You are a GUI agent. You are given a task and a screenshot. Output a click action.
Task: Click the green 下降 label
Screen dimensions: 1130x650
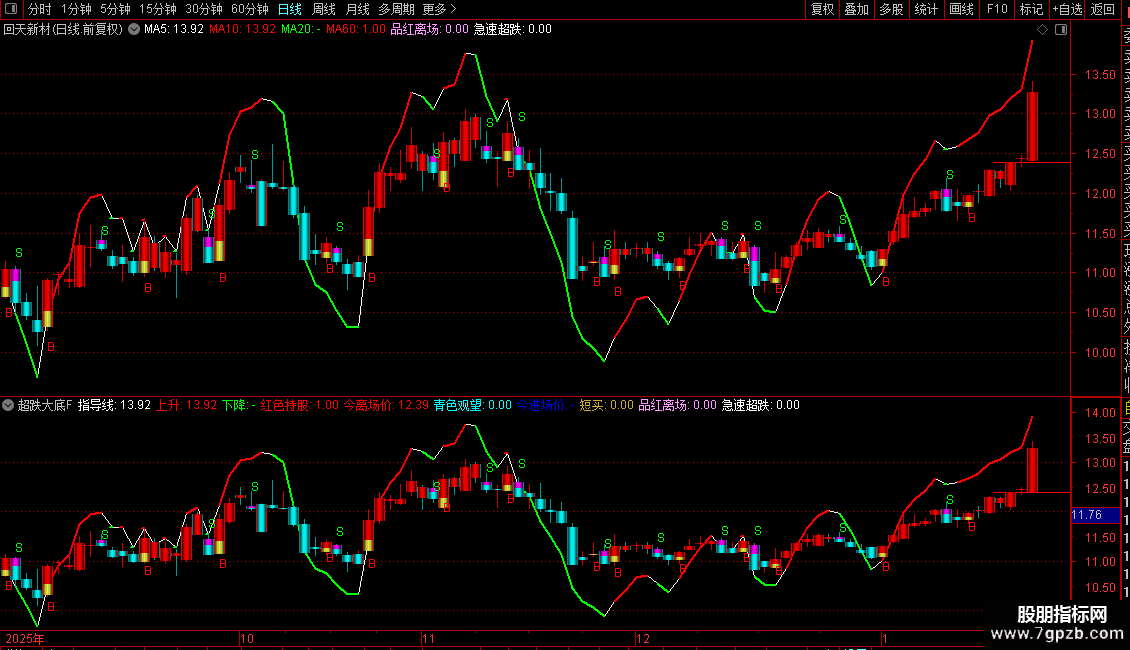[239, 405]
